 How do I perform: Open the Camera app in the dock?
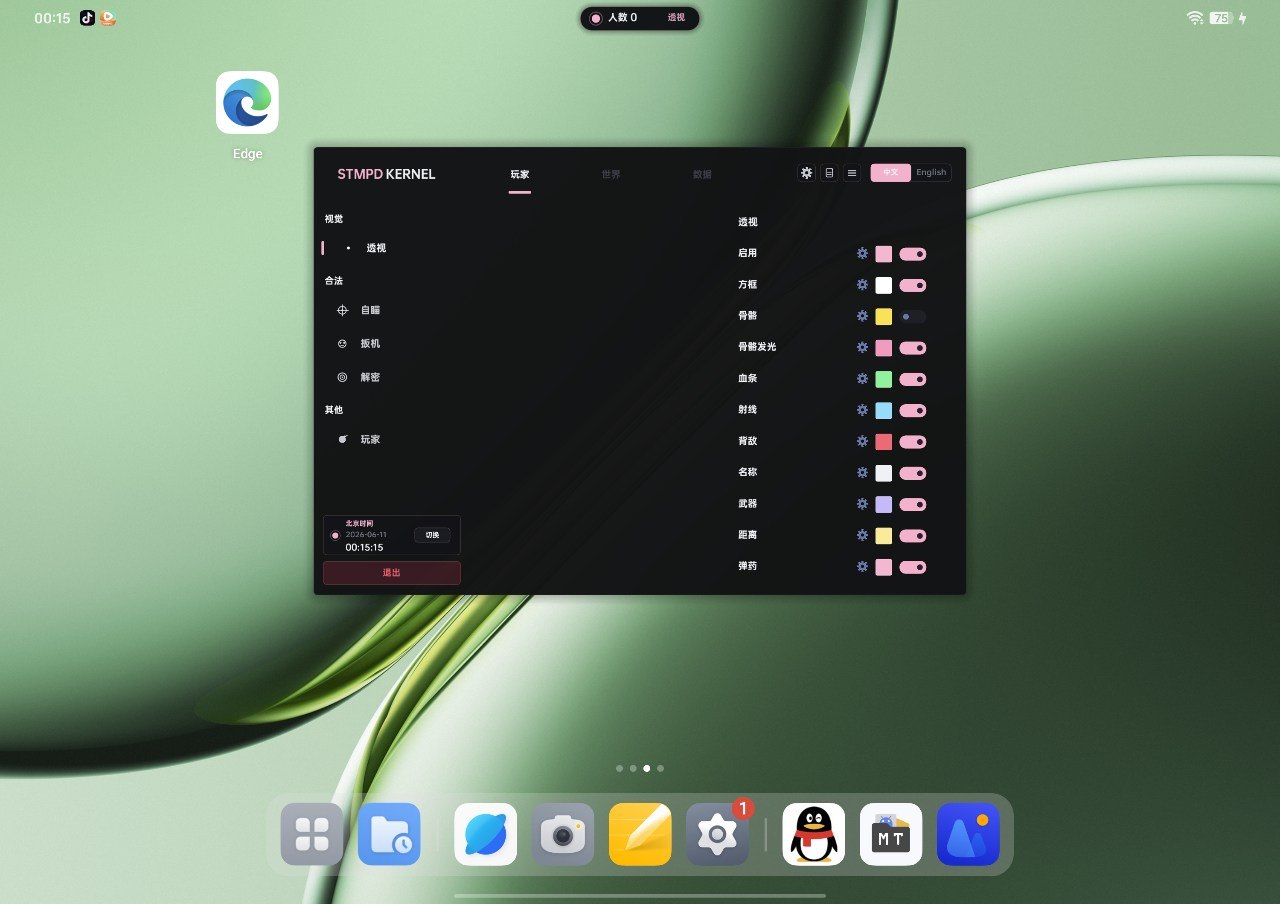(x=563, y=834)
